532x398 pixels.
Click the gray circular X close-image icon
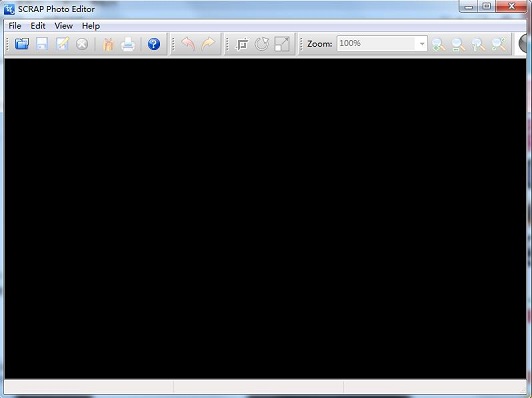coord(82,44)
